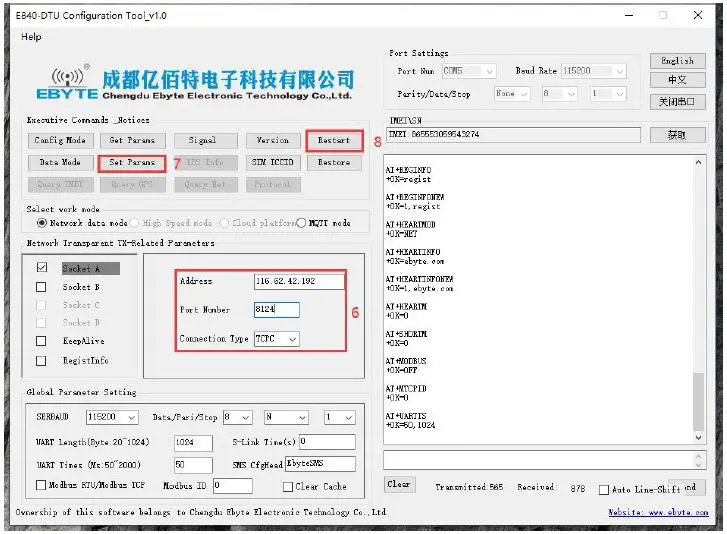Enable the KeepAlive checkbox
The width and height of the screenshot is (727, 534).
click(41, 341)
